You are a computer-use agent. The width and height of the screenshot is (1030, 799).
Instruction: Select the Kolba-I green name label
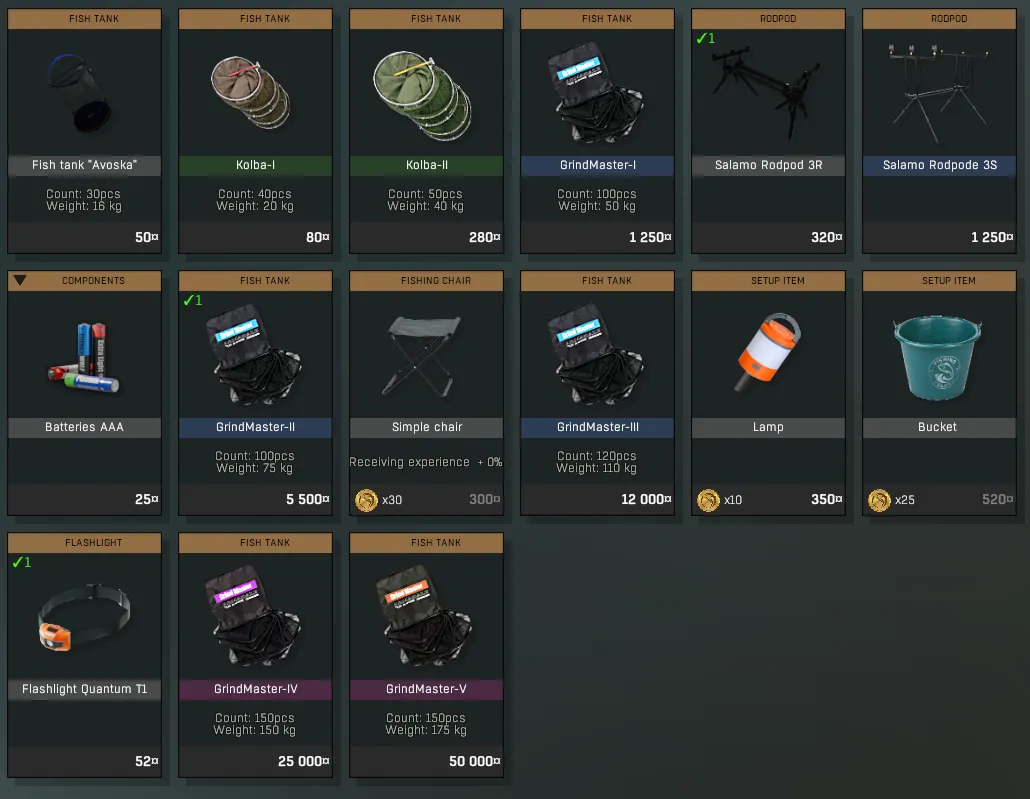pos(256,165)
